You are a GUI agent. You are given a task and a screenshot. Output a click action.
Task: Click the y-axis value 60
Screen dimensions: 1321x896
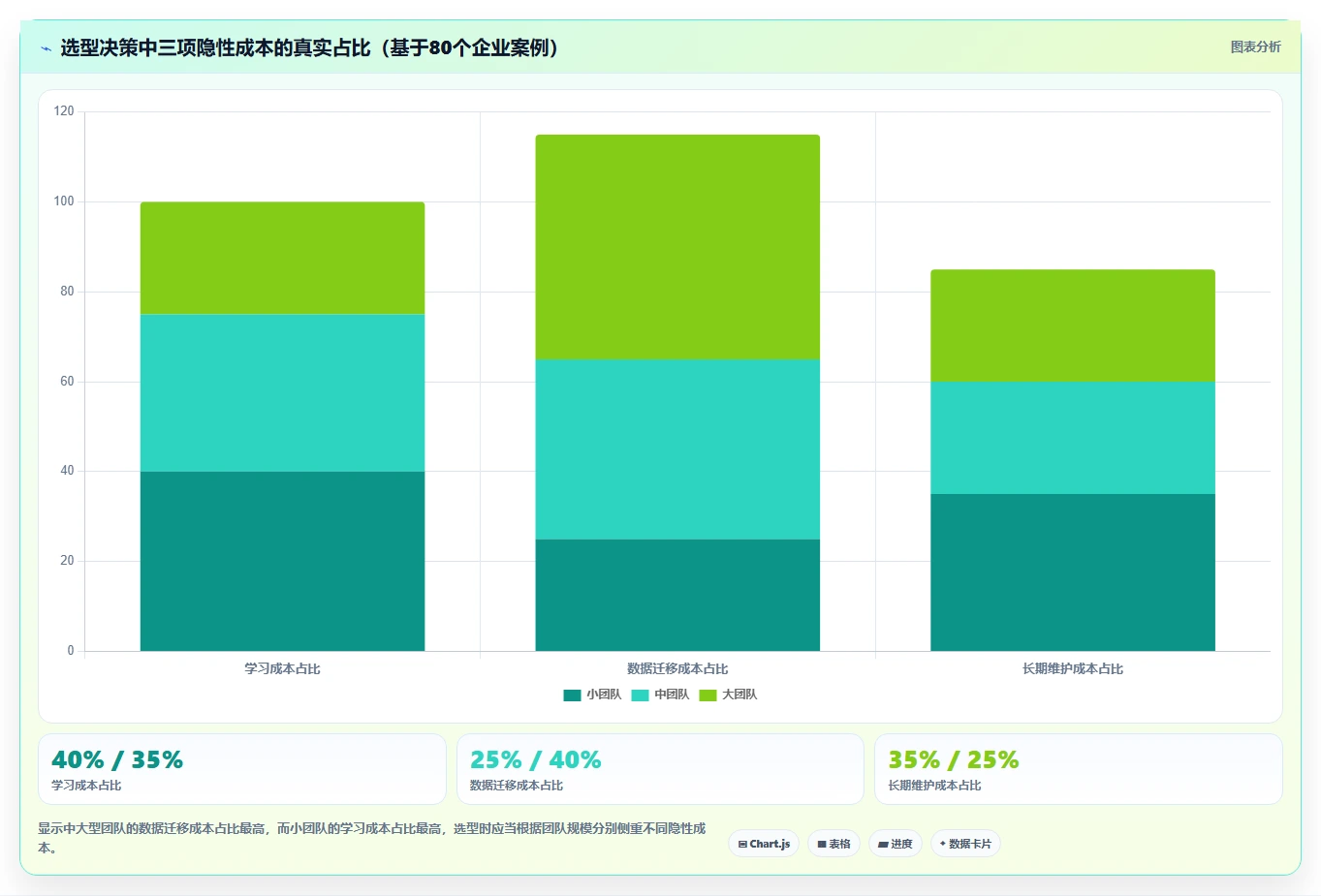[67, 382]
